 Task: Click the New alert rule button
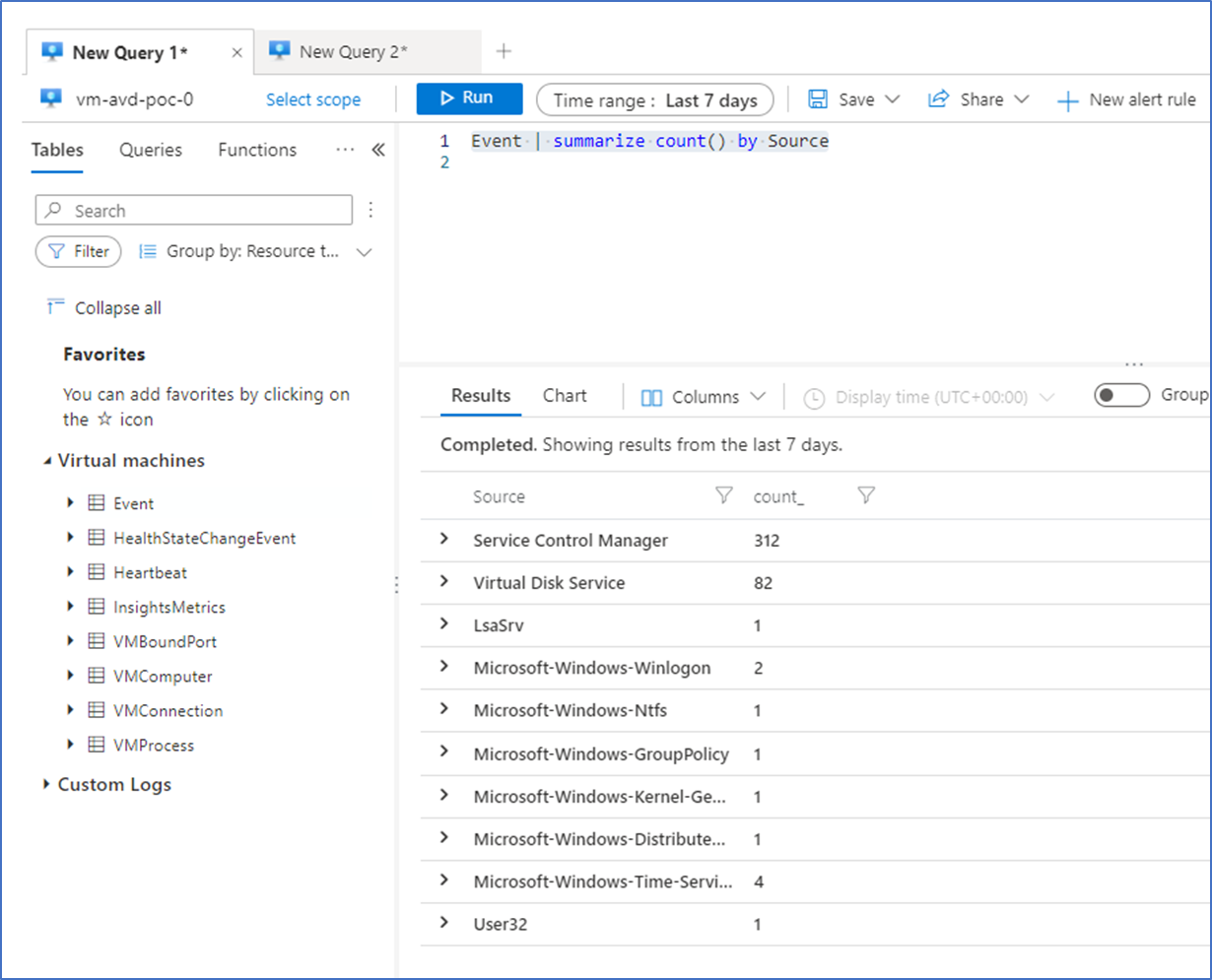click(x=1126, y=99)
